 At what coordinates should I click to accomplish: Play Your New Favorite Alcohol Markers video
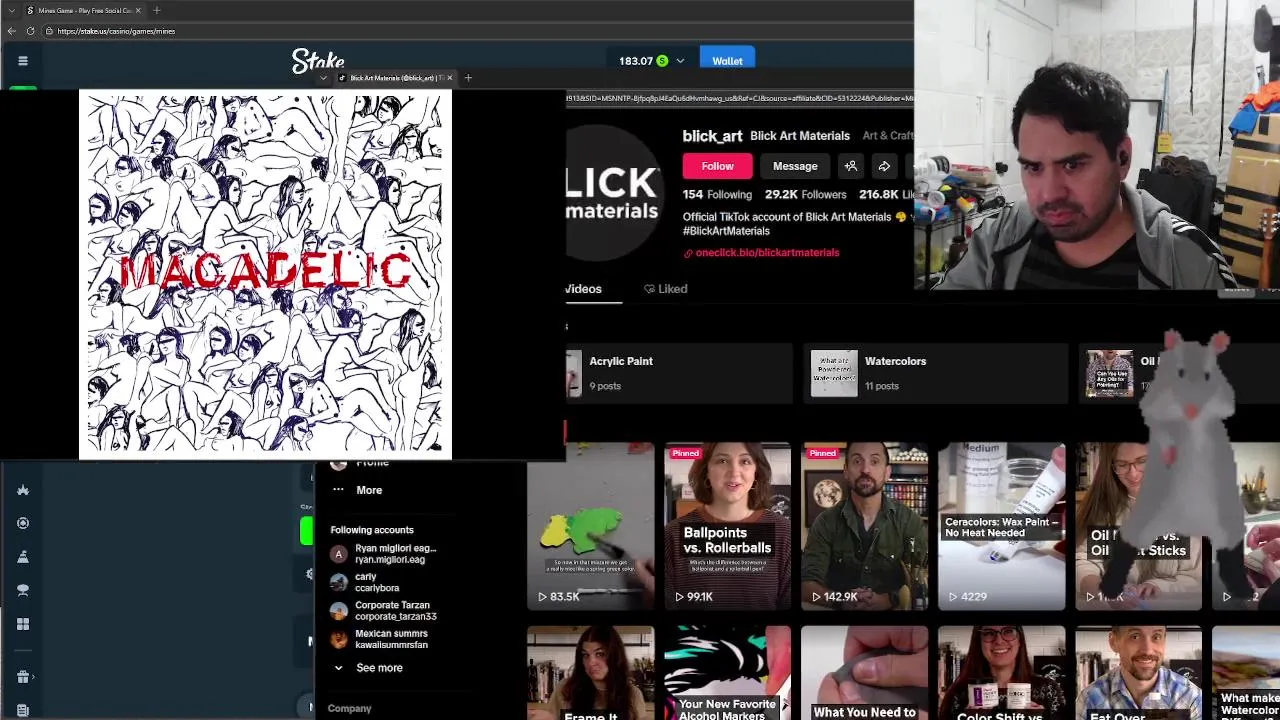coord(728,673)
